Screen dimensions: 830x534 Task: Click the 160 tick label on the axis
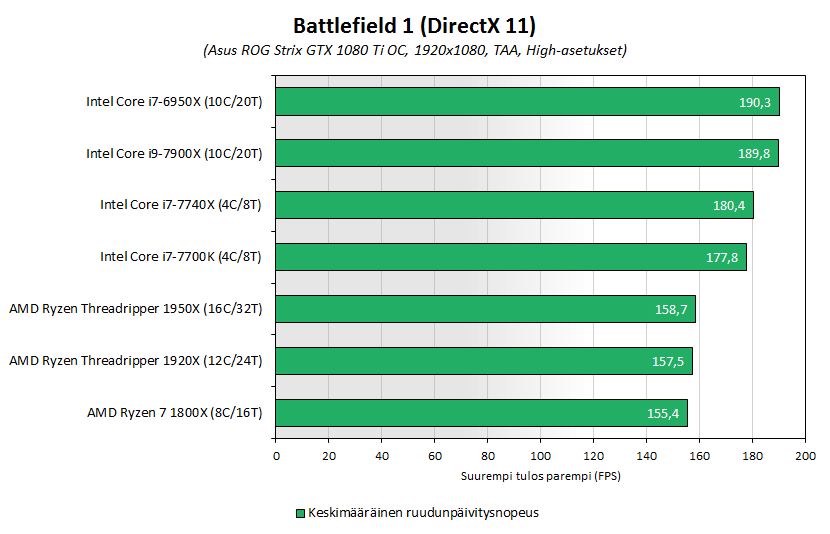click(699, 456)
